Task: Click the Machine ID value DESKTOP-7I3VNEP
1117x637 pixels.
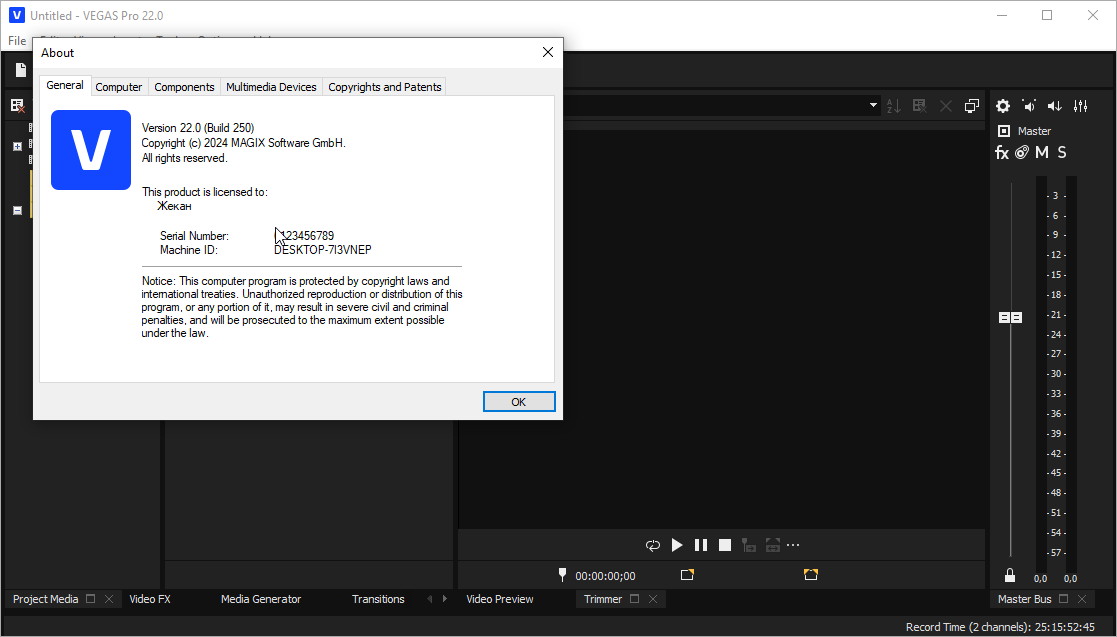Action: pyautogui.click(x=323, y=249)
